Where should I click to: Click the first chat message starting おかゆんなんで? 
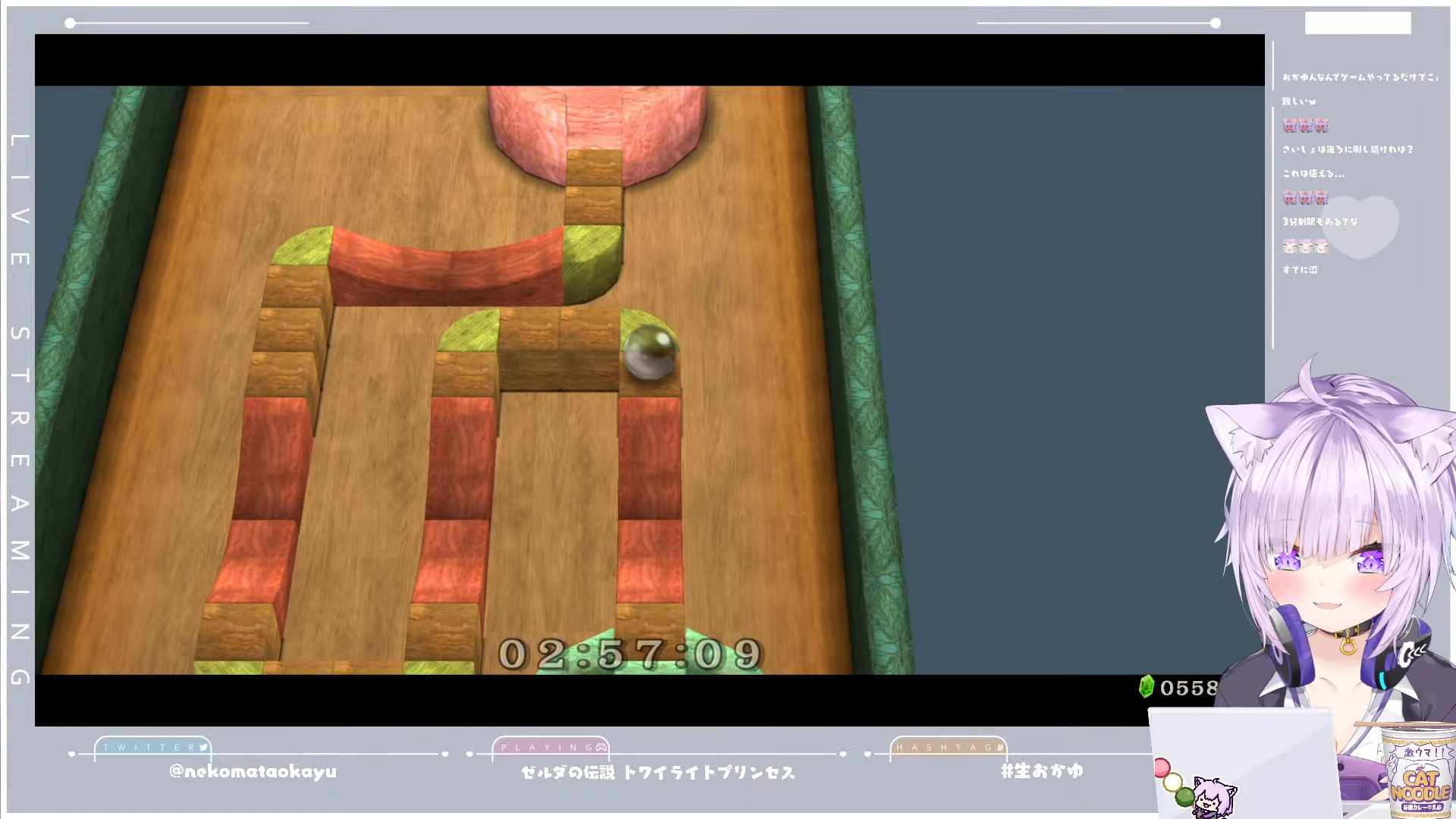click(x=1360, y=77)
